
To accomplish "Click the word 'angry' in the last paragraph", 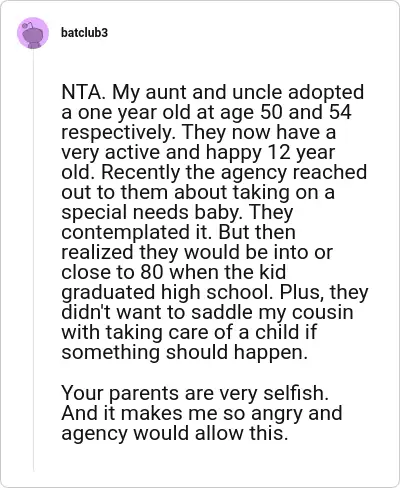I will pyautogui.click(x=277, y=413).
